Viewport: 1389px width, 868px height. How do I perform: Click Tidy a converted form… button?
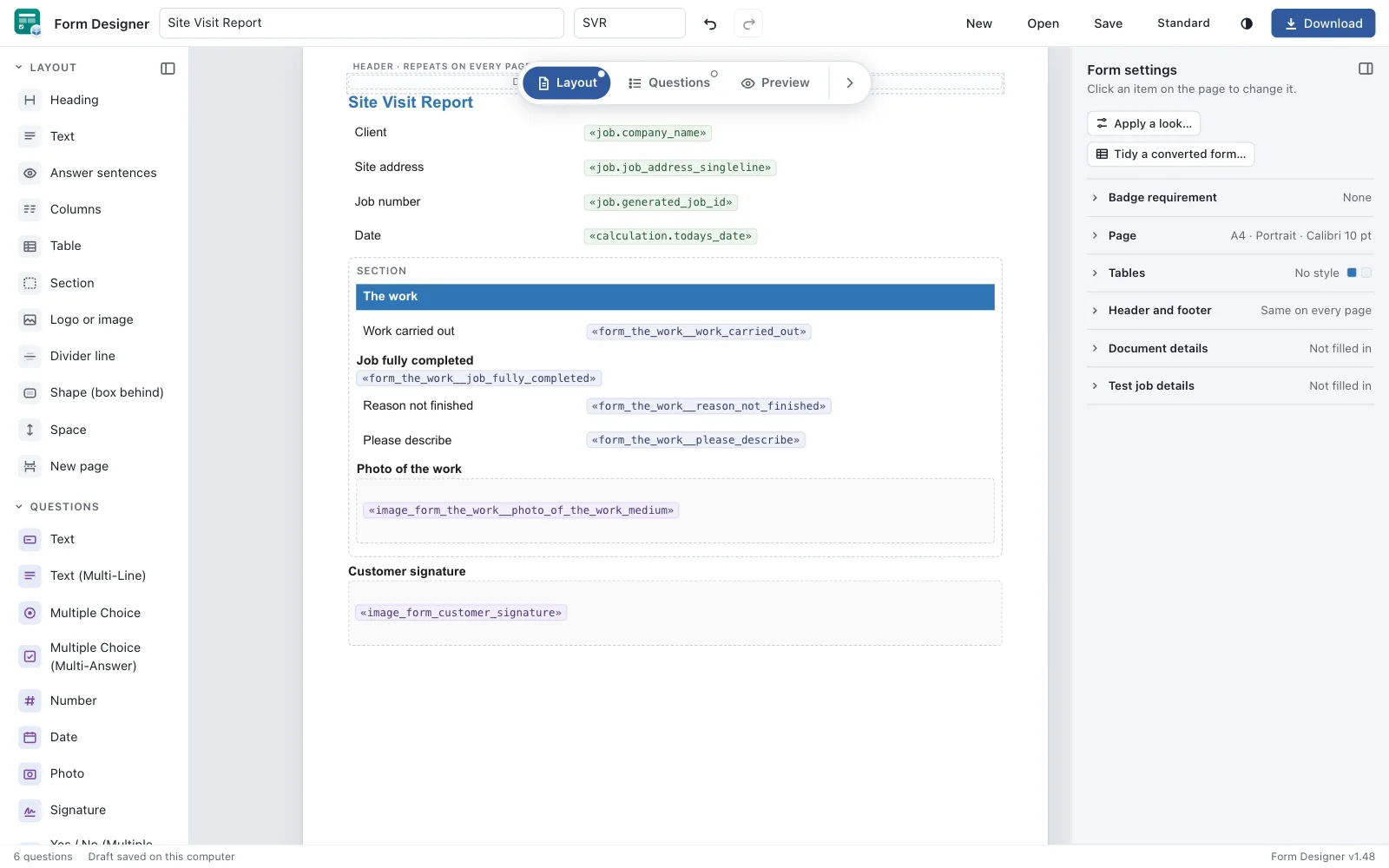tap(1170, 154)
